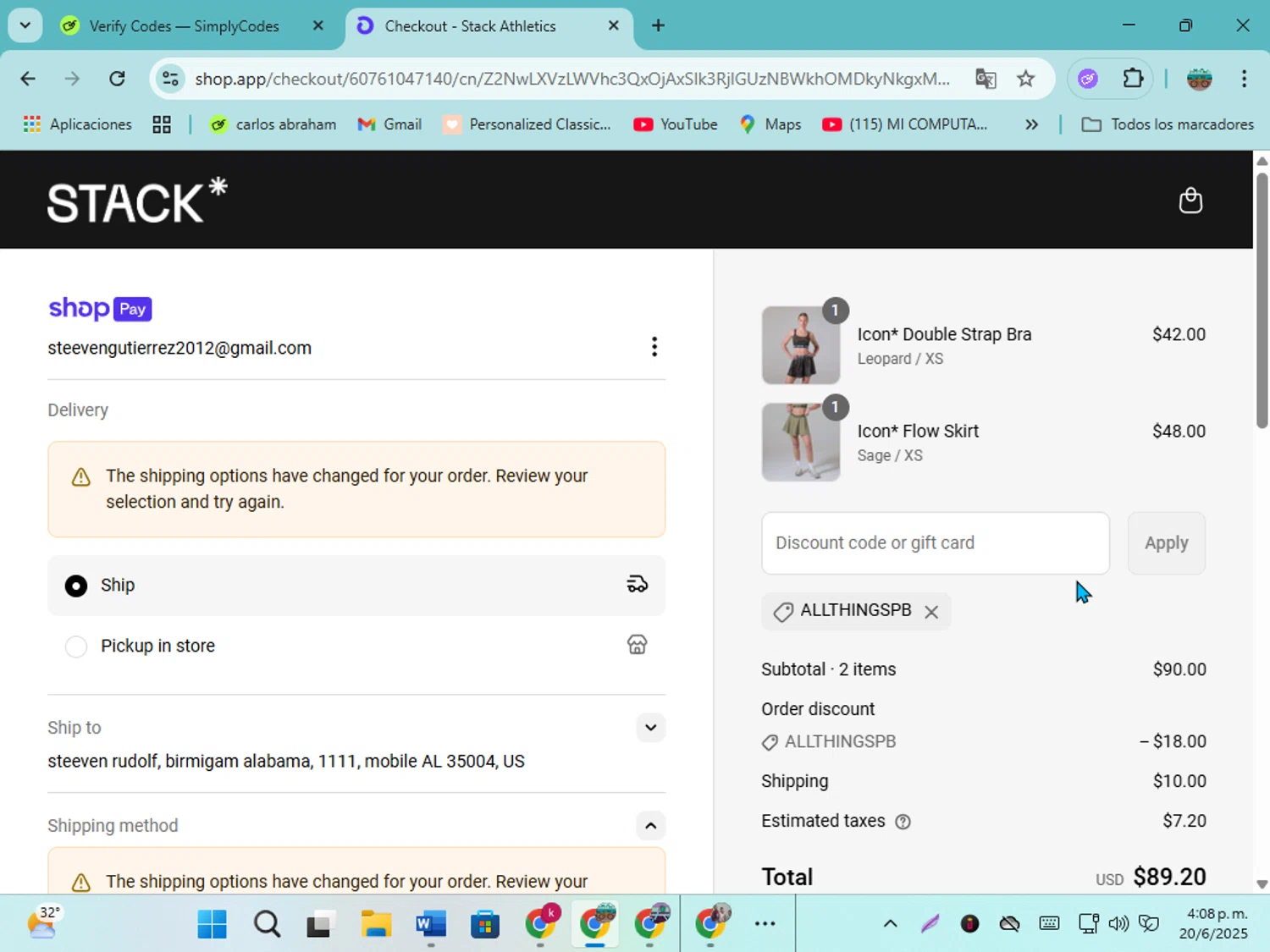Screen dimensions: 1270x952
Task: Open Word from taskbar
Action: pos(431,924)
